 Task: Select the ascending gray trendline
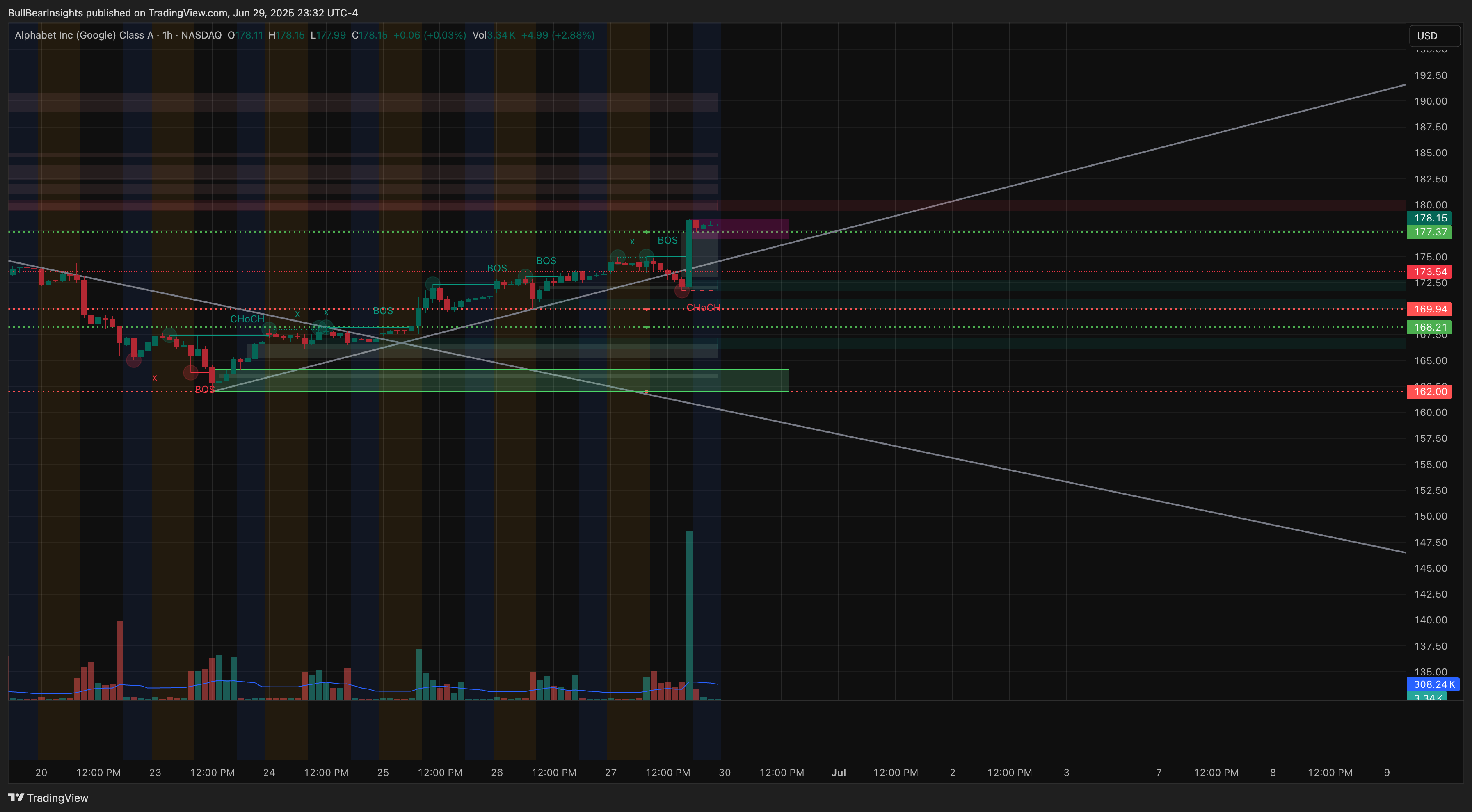pos(811,238)
